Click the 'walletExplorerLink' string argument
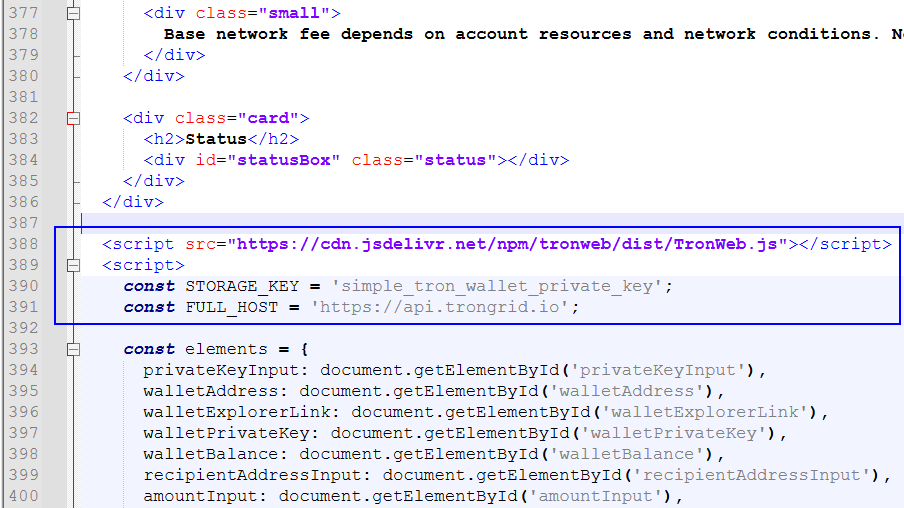This screenshot has height=508, width=904. (x=705, y=412)
